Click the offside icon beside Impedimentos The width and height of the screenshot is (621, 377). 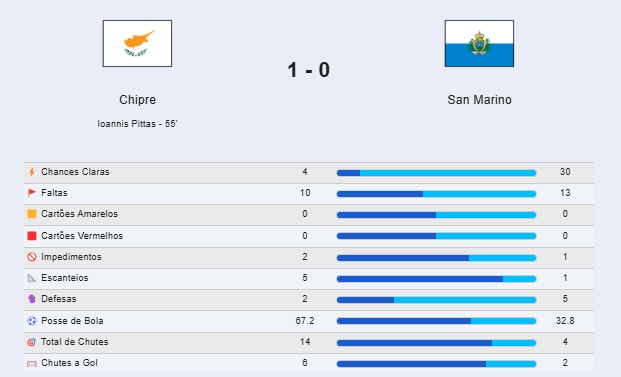[32, 257]
